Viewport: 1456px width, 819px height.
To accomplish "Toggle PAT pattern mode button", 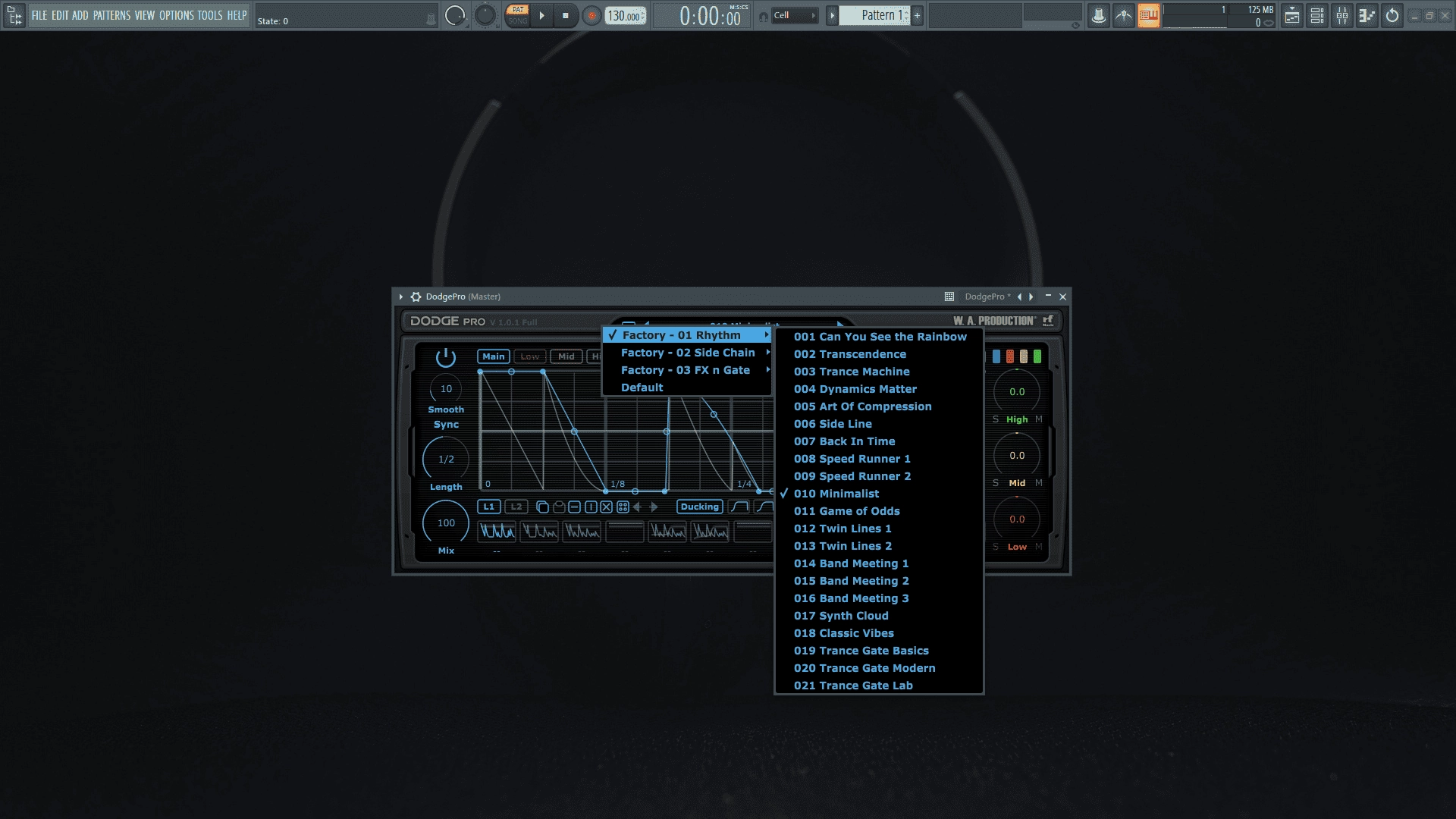I will pos(518,10).
